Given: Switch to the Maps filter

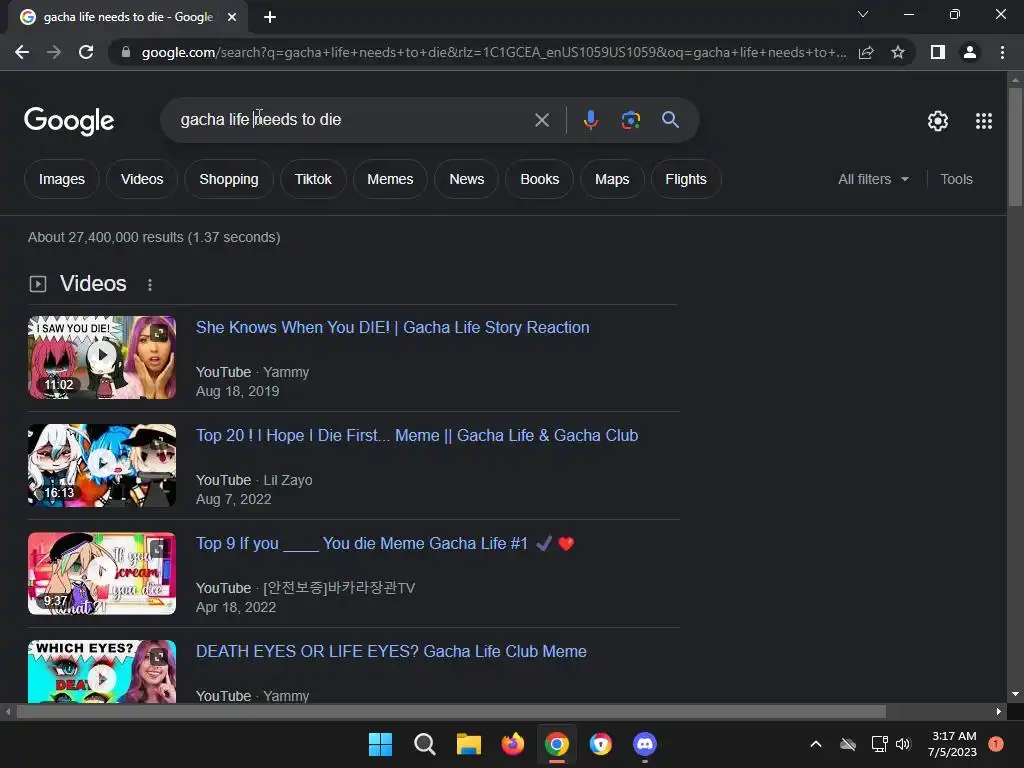Looking at the screenshot, I should (x=612, y=179).
